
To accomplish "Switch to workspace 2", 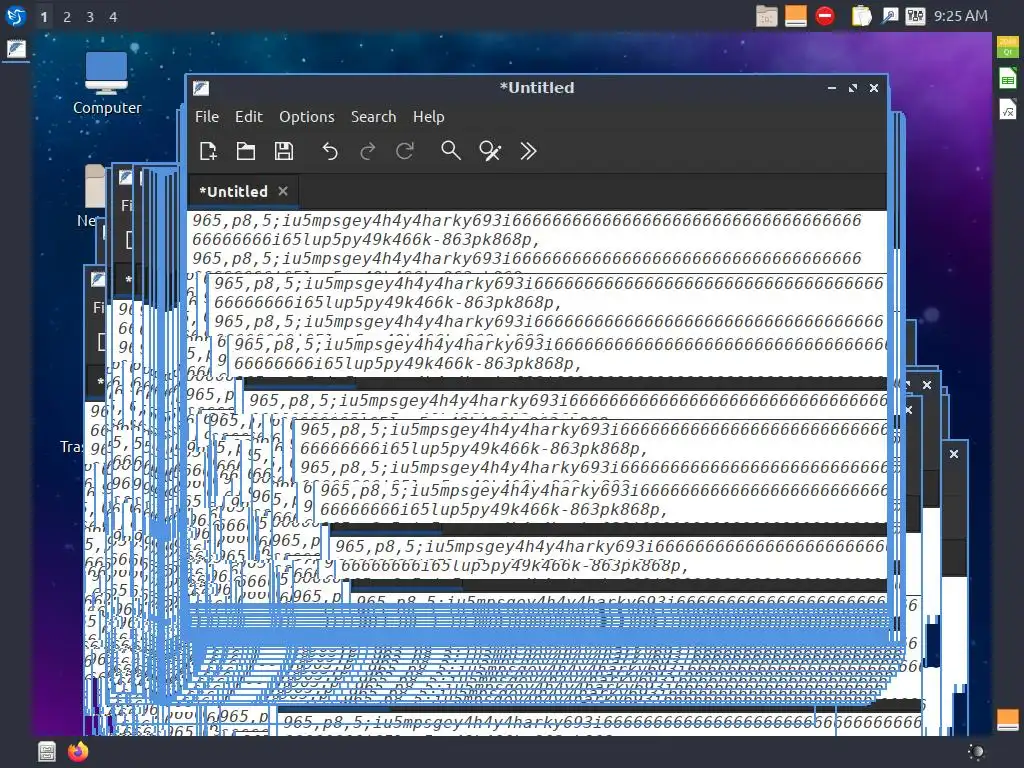I will click(67, 17).
